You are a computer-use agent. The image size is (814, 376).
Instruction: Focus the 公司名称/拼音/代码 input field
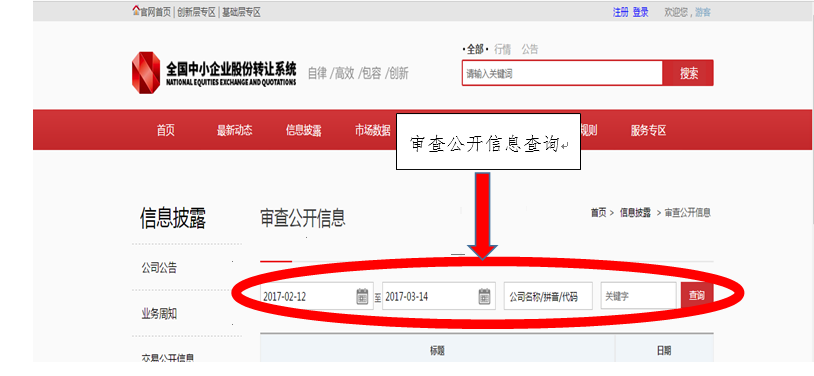click(548, 297)
